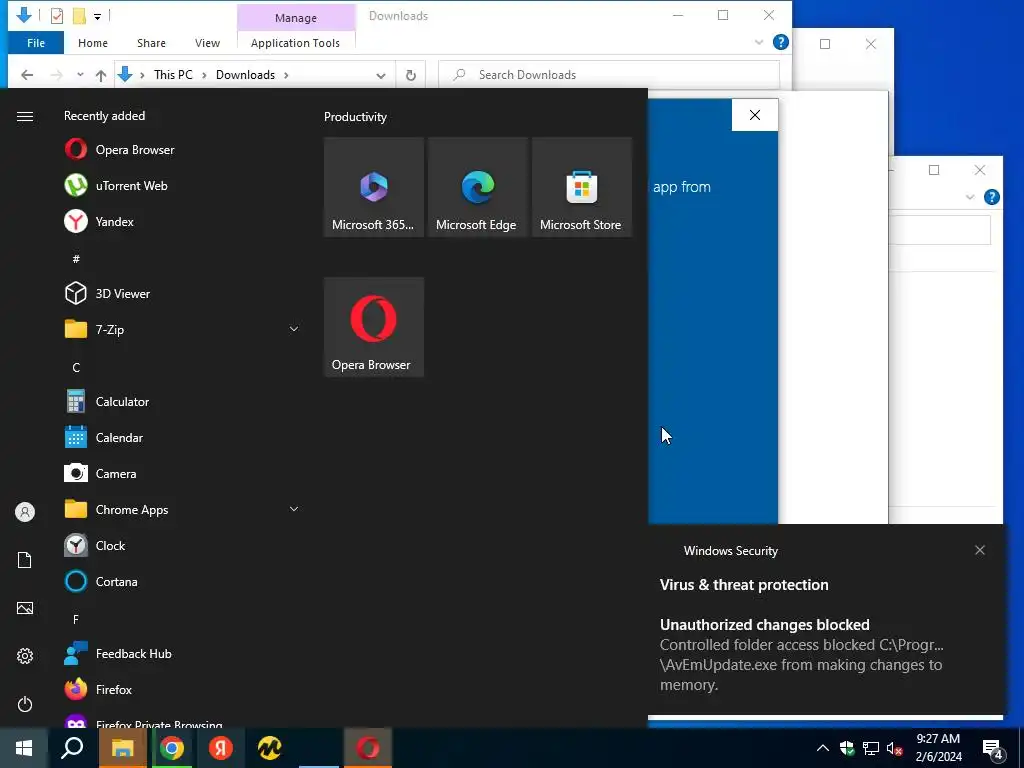Close the blue 'app from' dialog
The height and width of the screenshot is (768, 1024).
pyautogui.click(x=755, y=115)
